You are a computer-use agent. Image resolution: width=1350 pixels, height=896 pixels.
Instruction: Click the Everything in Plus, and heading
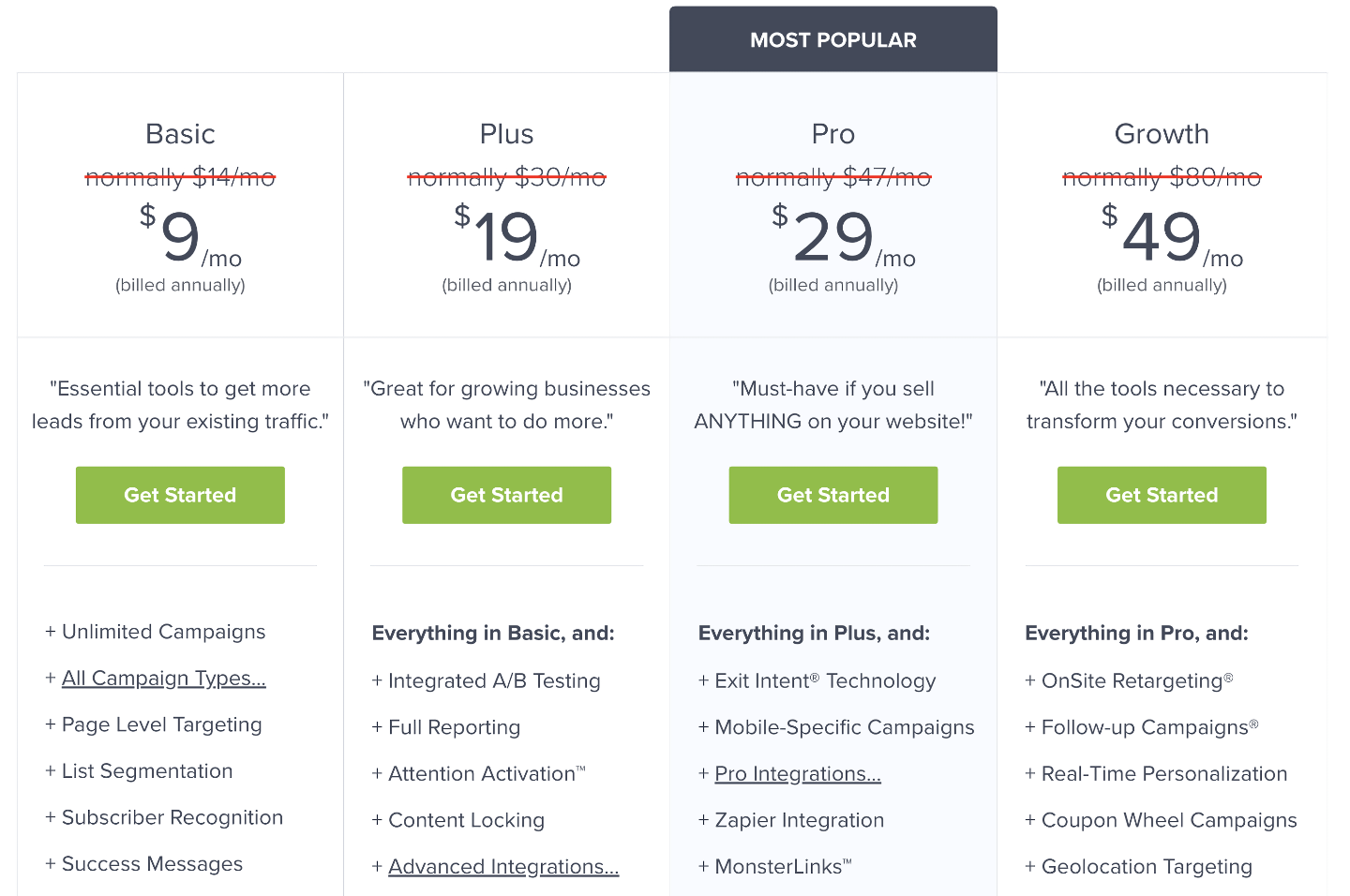coord(814,634)
